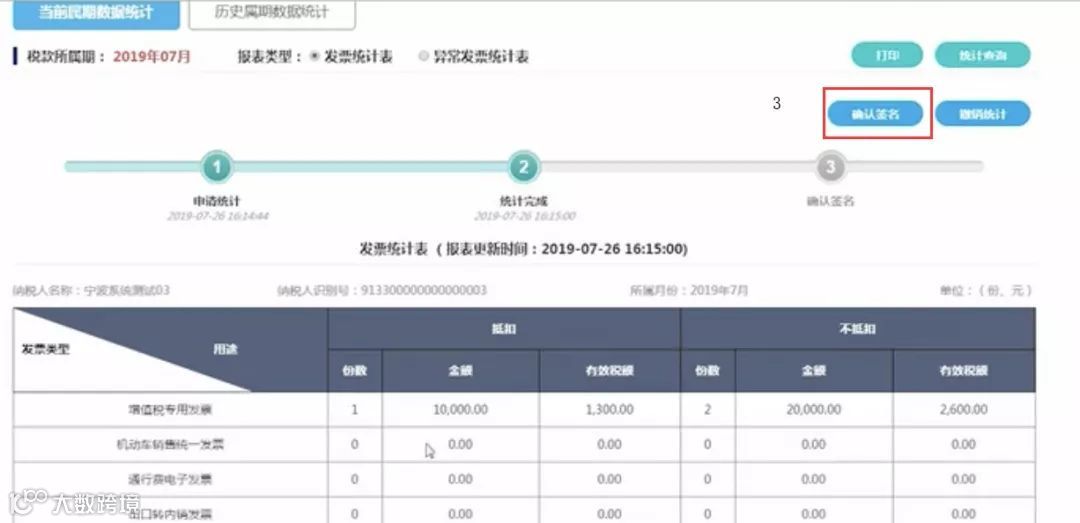Screen dimensions: 1080x523
Task: Click the 20,000.00 amount cell
Action: coord(813,409)
